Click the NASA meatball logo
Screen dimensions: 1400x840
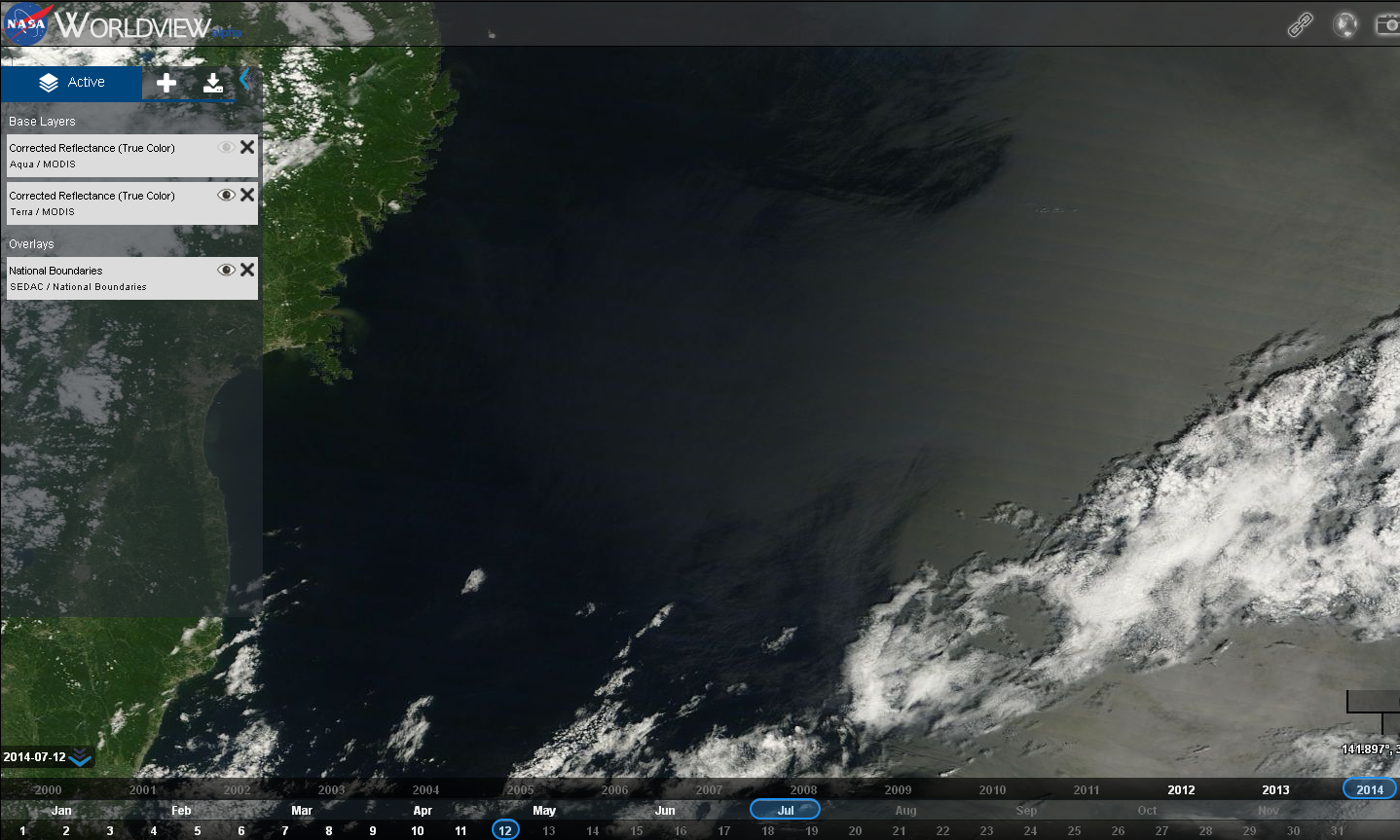[x=24, y=23]
